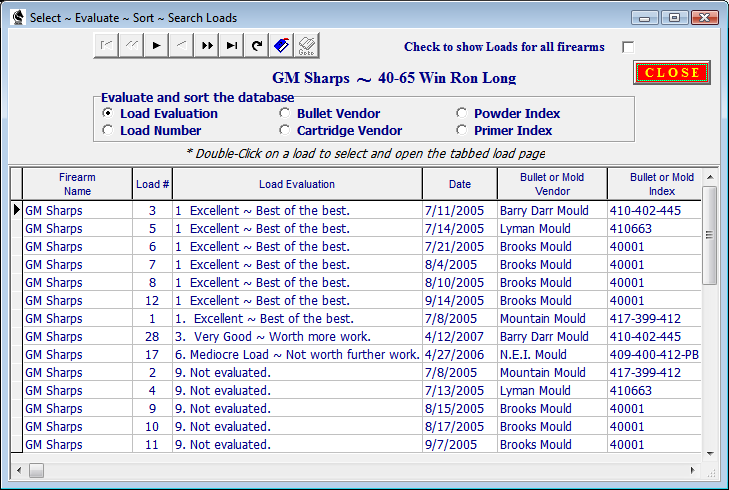Click the app icon in title bar
This screenshot has height=490, width=729.
point(18,18)
